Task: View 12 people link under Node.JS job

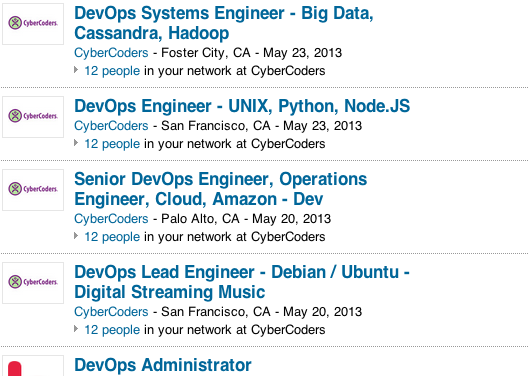Action: tap(112, 144)
